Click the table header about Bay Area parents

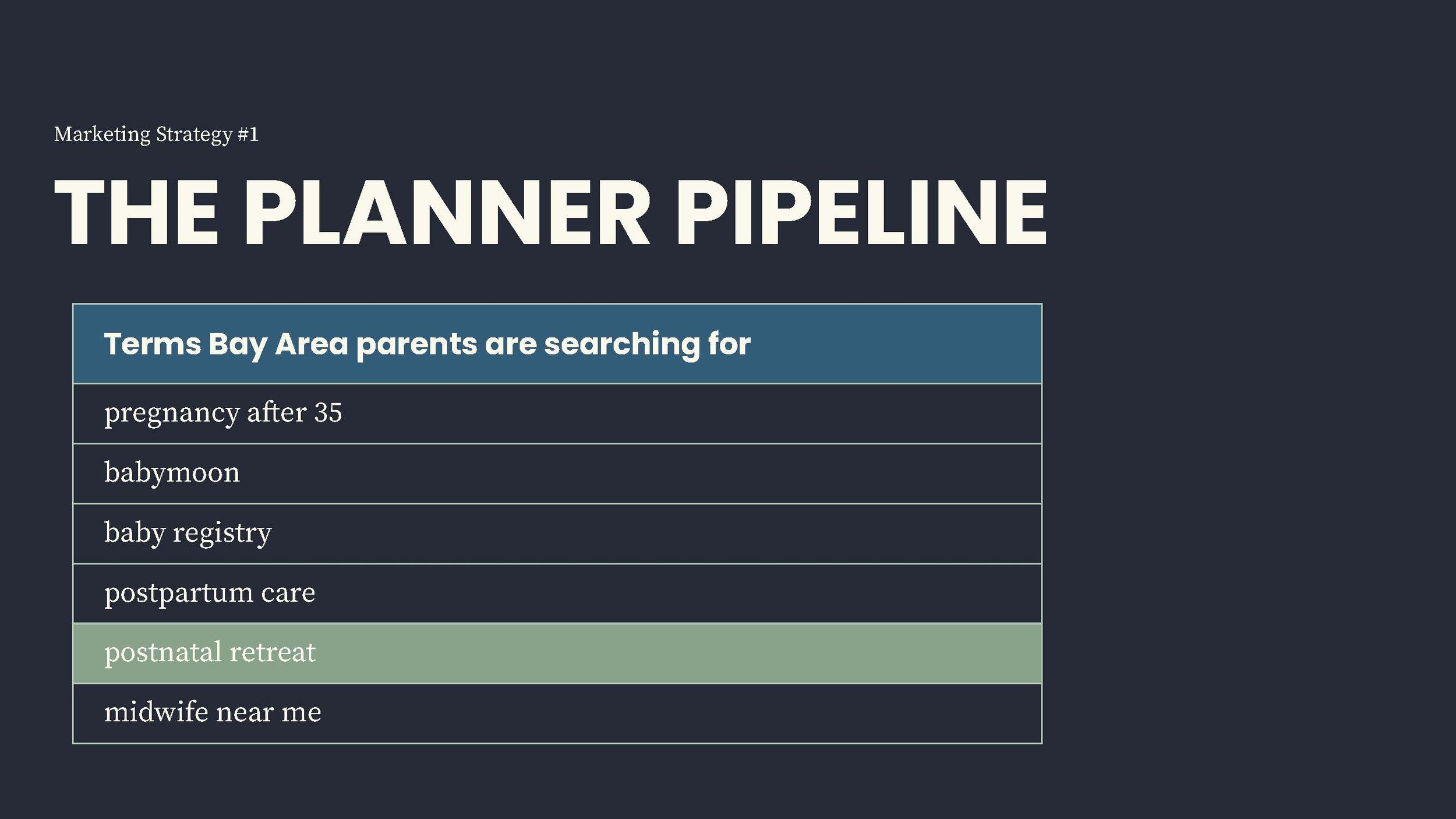(x=557, y=344)
